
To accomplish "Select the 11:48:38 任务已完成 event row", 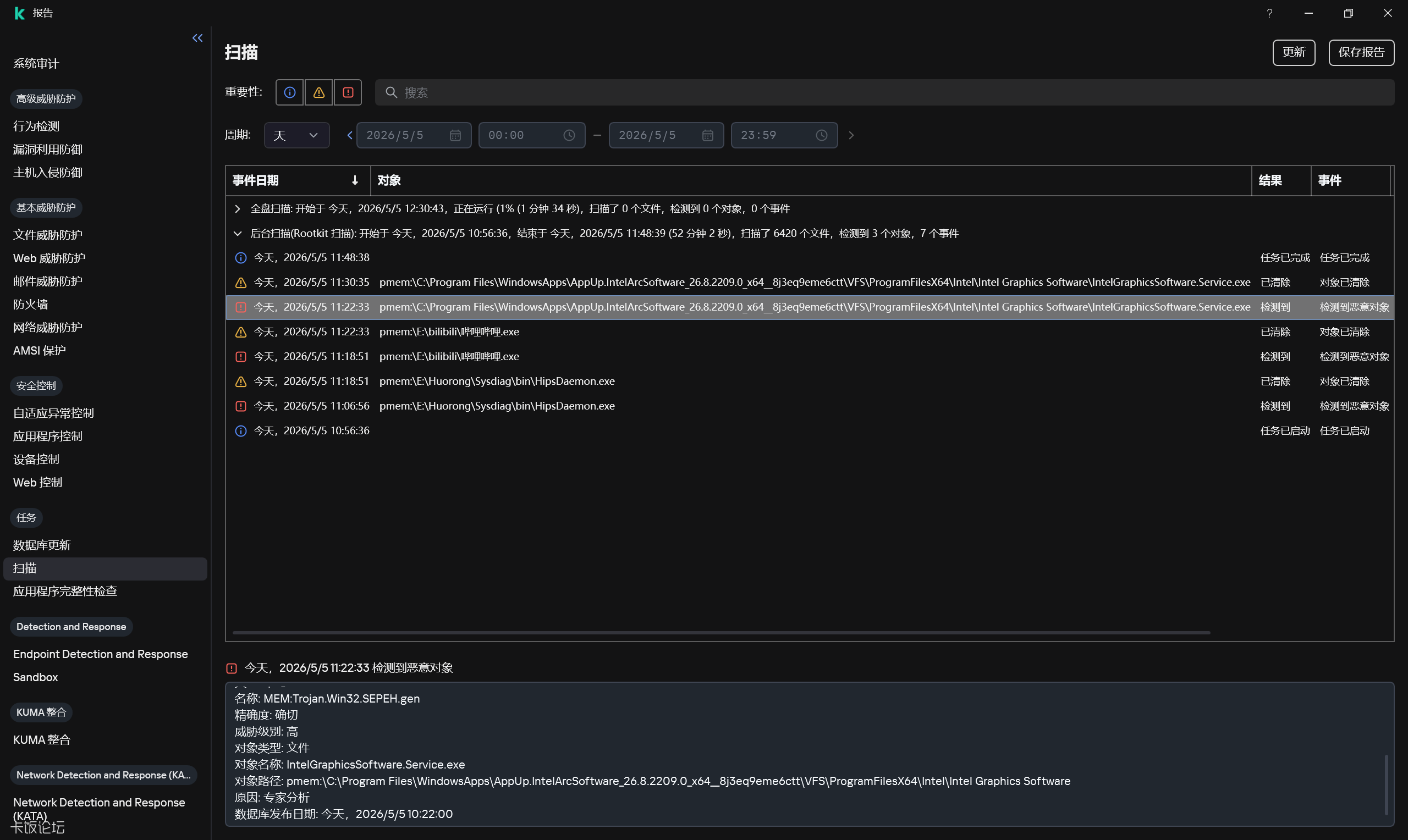I will 810,257.
